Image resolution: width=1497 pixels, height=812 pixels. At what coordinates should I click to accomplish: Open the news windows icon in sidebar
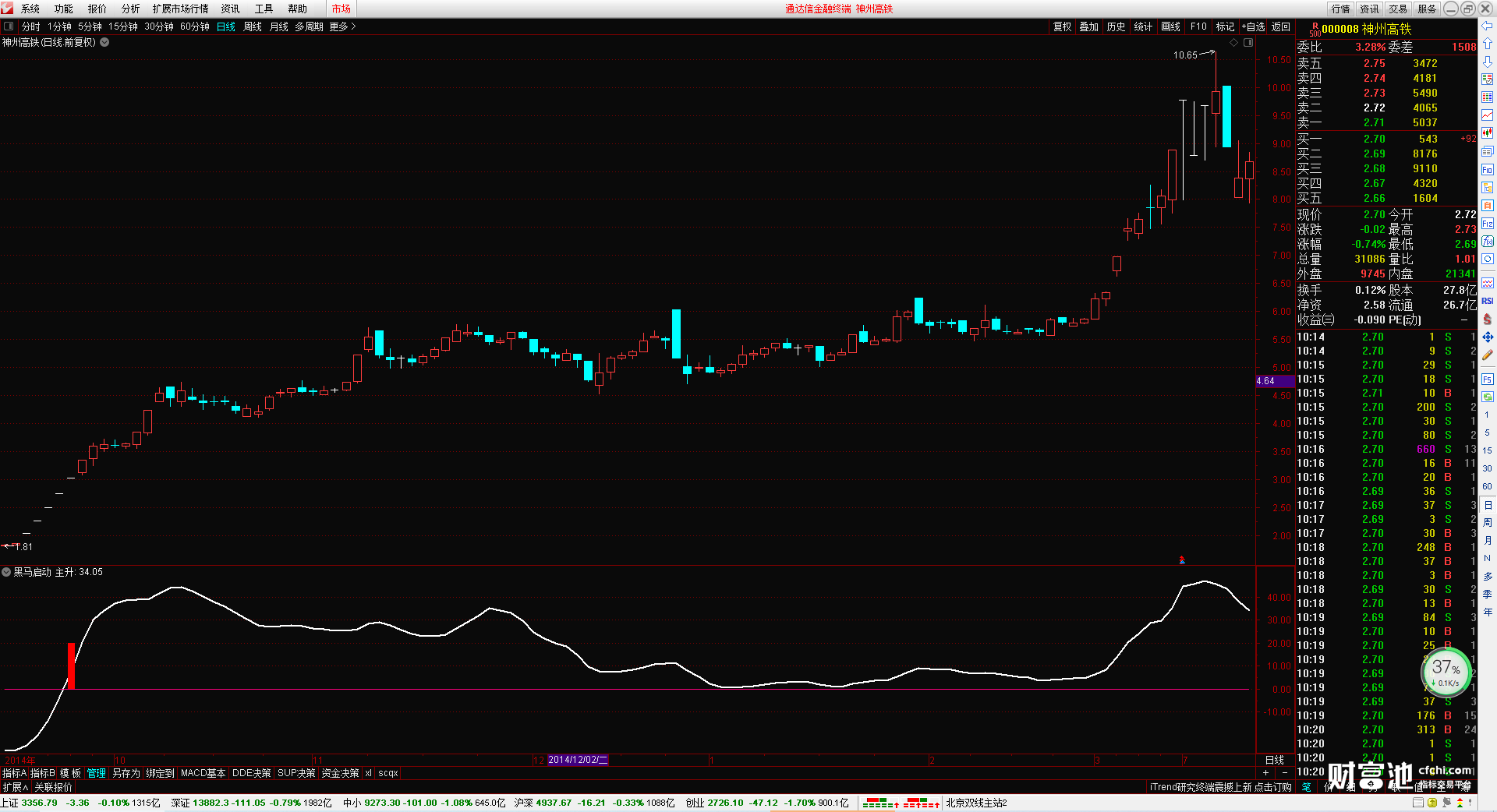click(1488, 151)
